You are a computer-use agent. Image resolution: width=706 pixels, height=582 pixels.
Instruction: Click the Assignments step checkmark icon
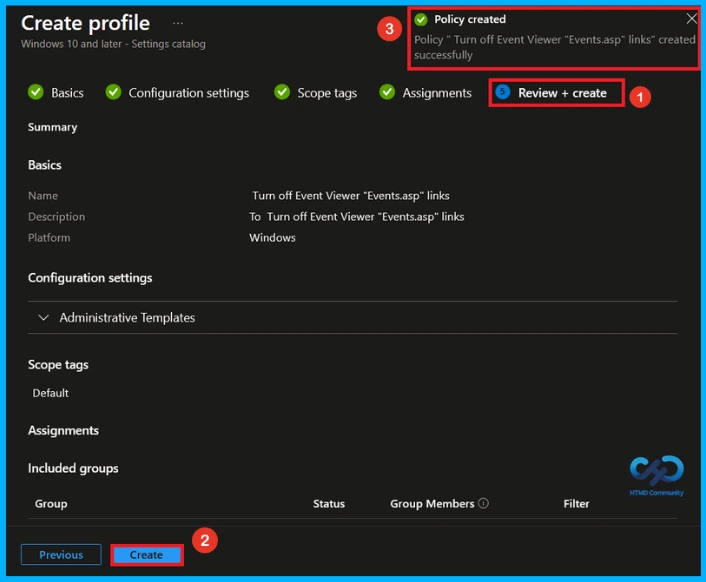click(x=387, y=92)
